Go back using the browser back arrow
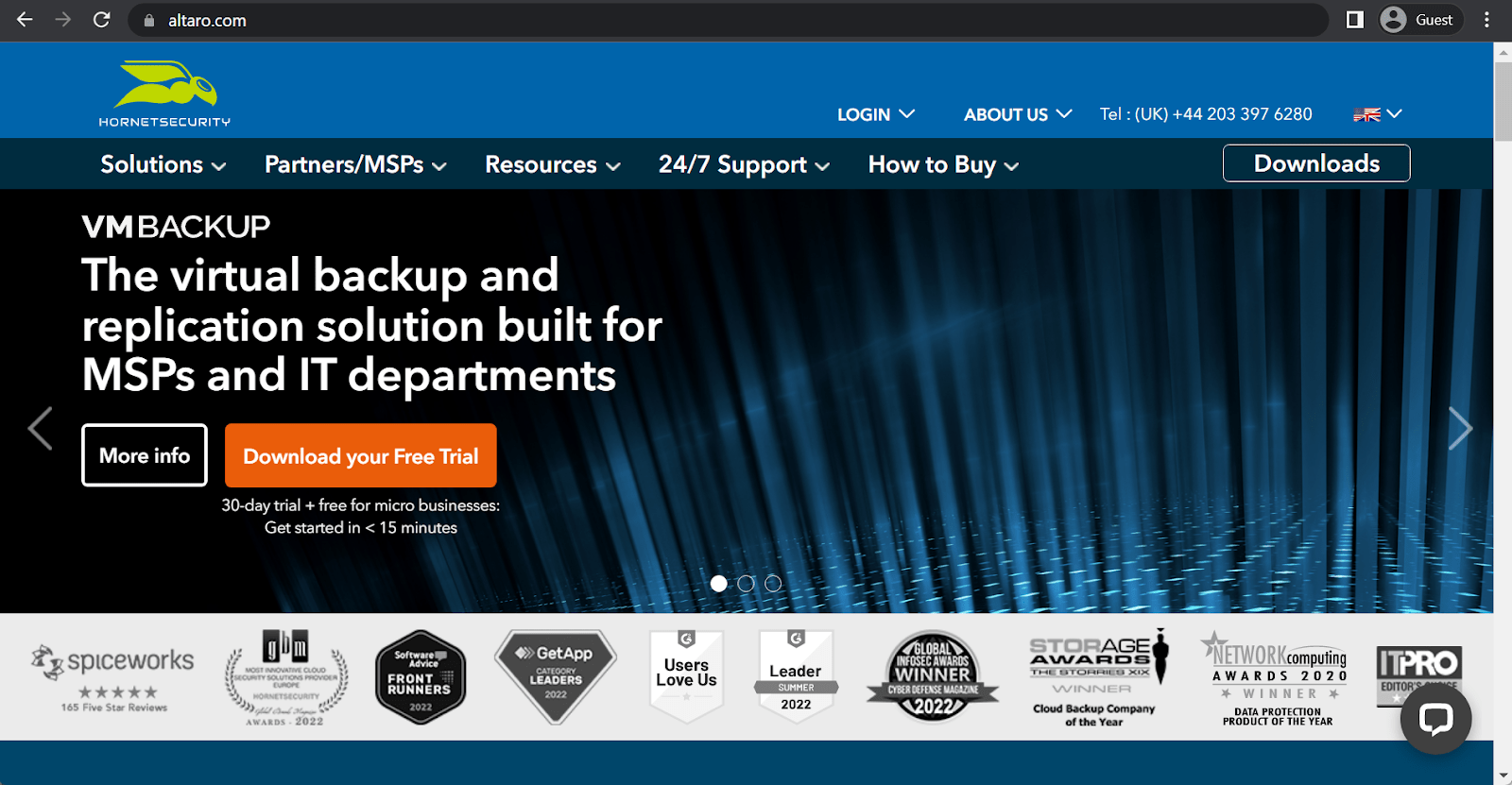Viewport: 1512px width, 785px height. coord(26,20)
